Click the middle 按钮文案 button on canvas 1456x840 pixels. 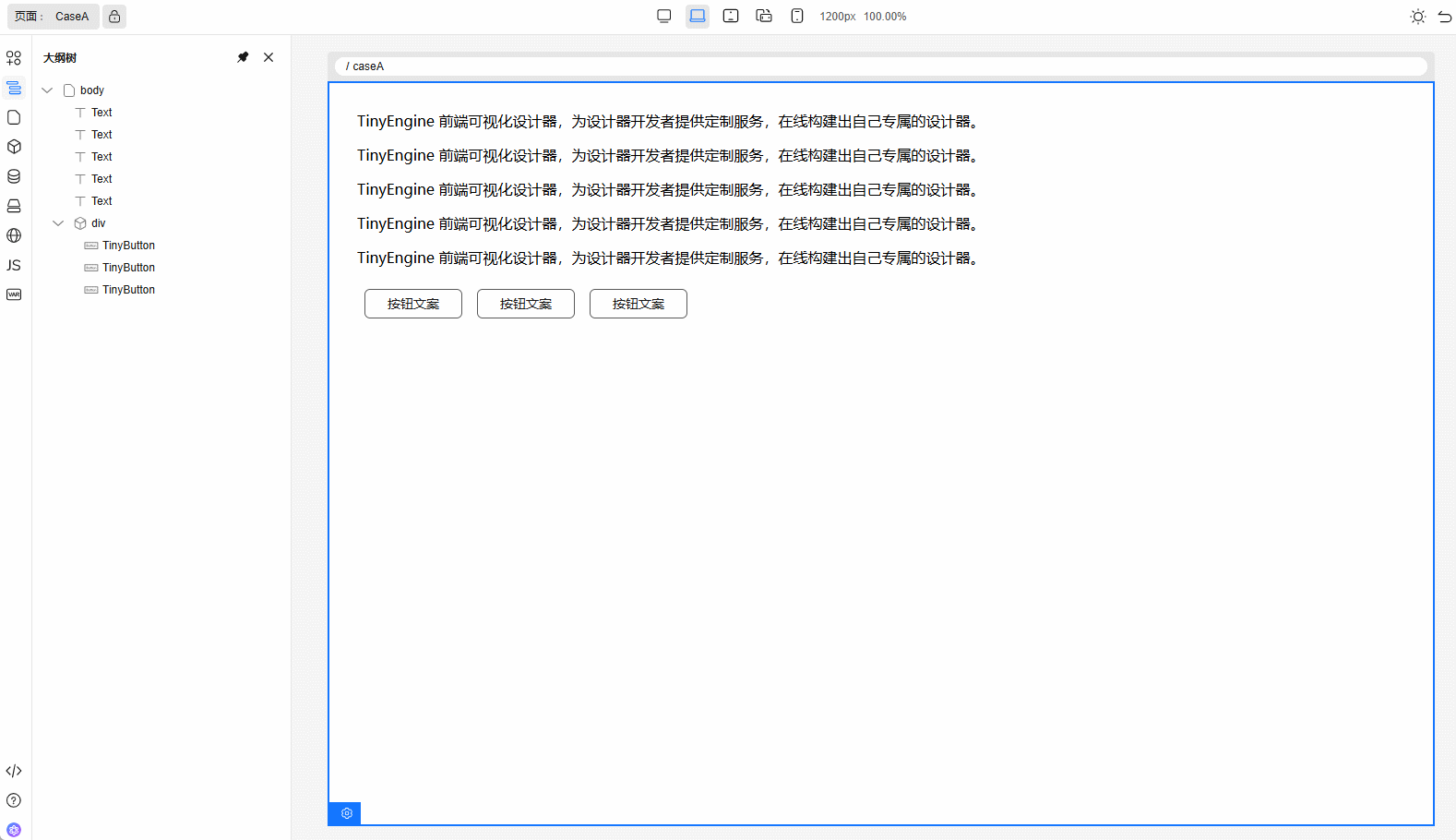click(526, 304)
